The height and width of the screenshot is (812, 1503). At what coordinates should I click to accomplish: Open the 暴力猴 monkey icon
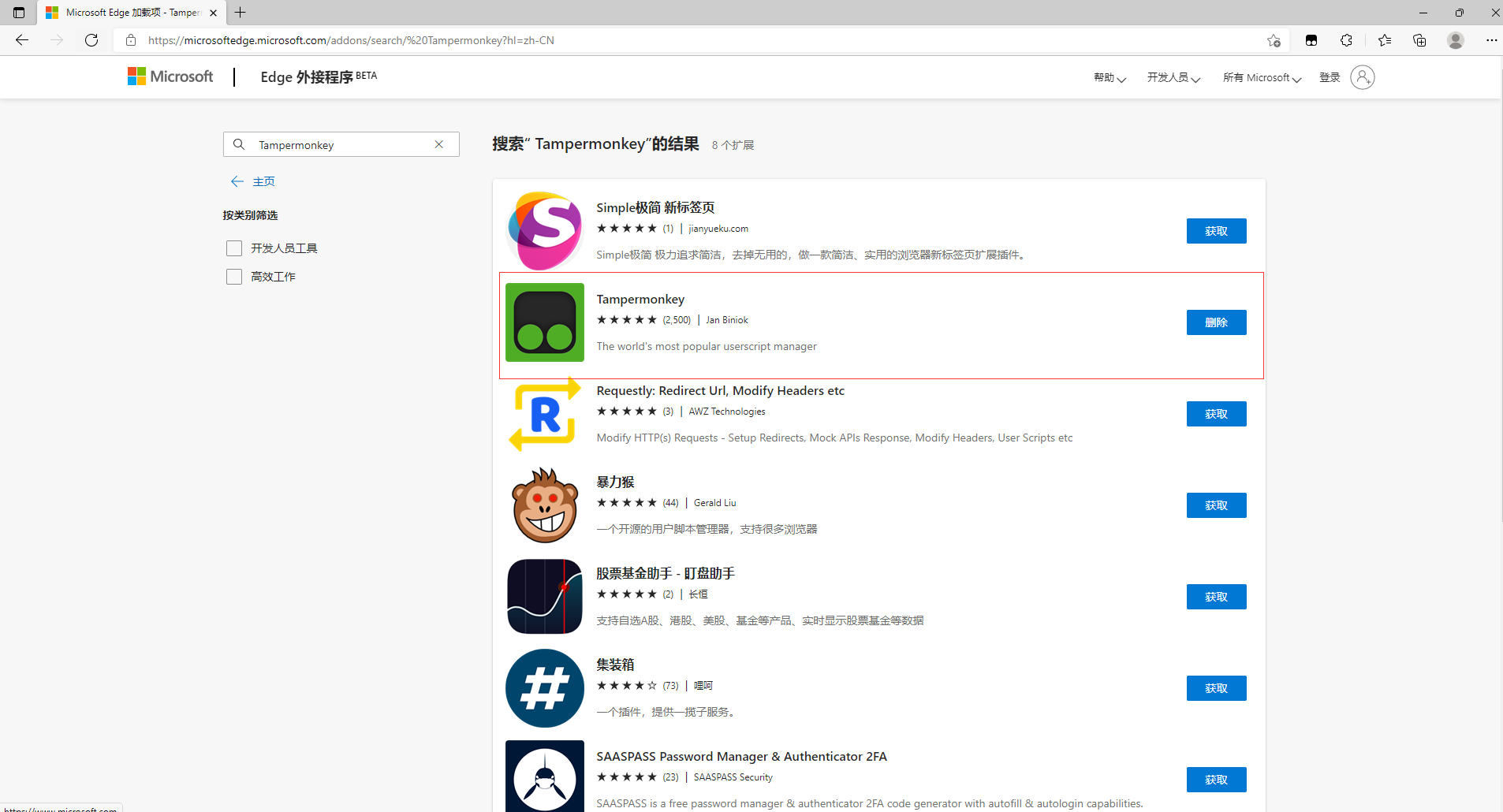tap(545, 505)
